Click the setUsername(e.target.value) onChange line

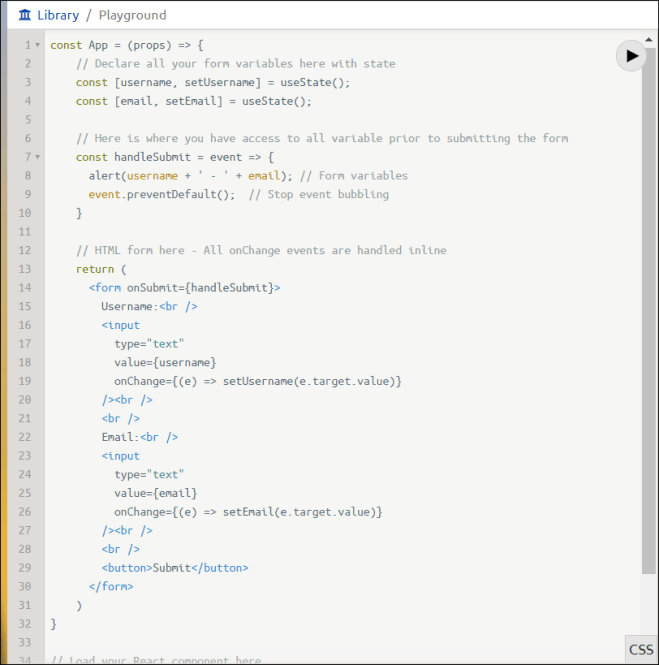click(x=258, y=381)
